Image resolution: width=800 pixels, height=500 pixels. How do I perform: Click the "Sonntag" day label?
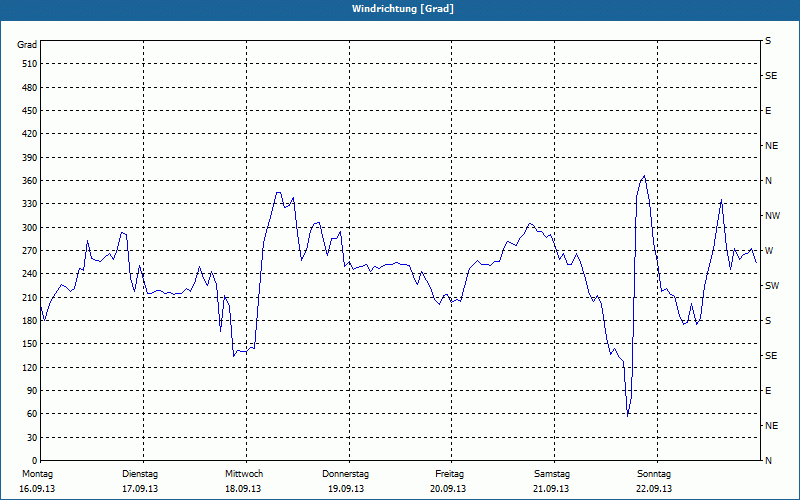point(654,474)
